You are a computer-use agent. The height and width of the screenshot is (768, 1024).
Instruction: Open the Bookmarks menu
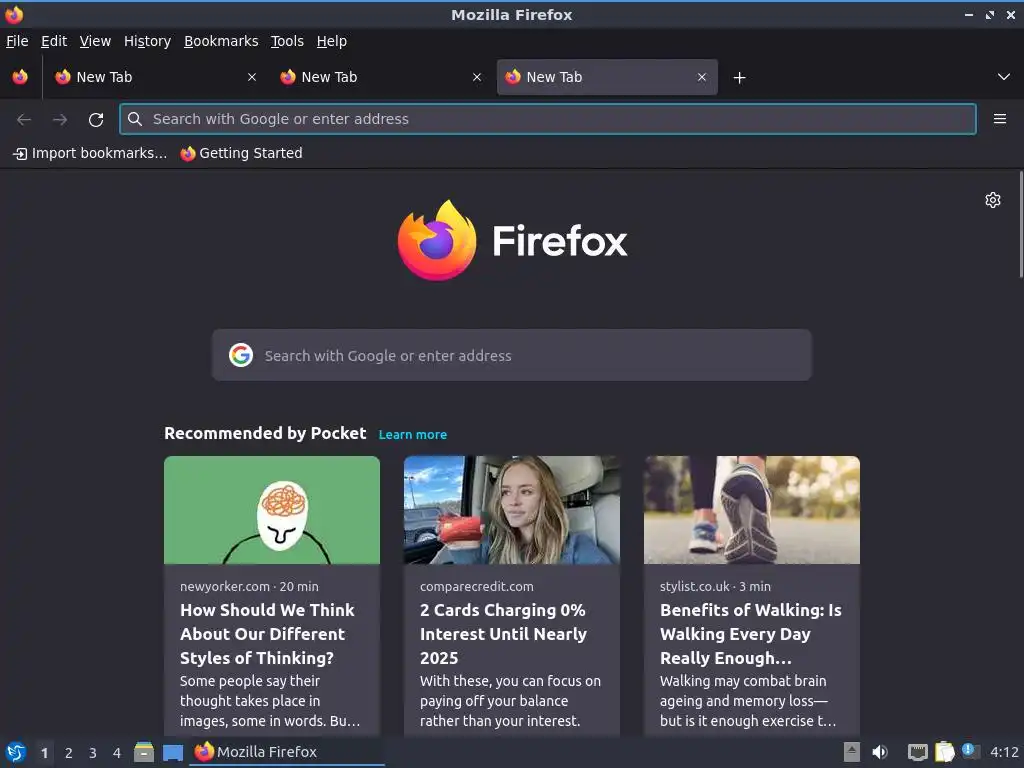coord(221,41)
